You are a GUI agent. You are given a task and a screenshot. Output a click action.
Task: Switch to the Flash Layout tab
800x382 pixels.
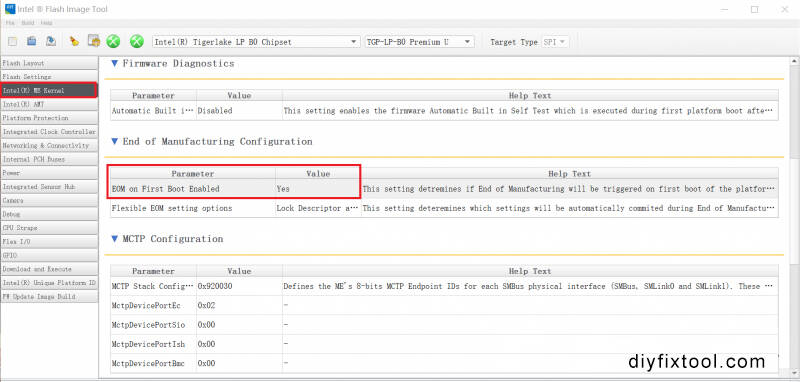(x=49, y=63)
